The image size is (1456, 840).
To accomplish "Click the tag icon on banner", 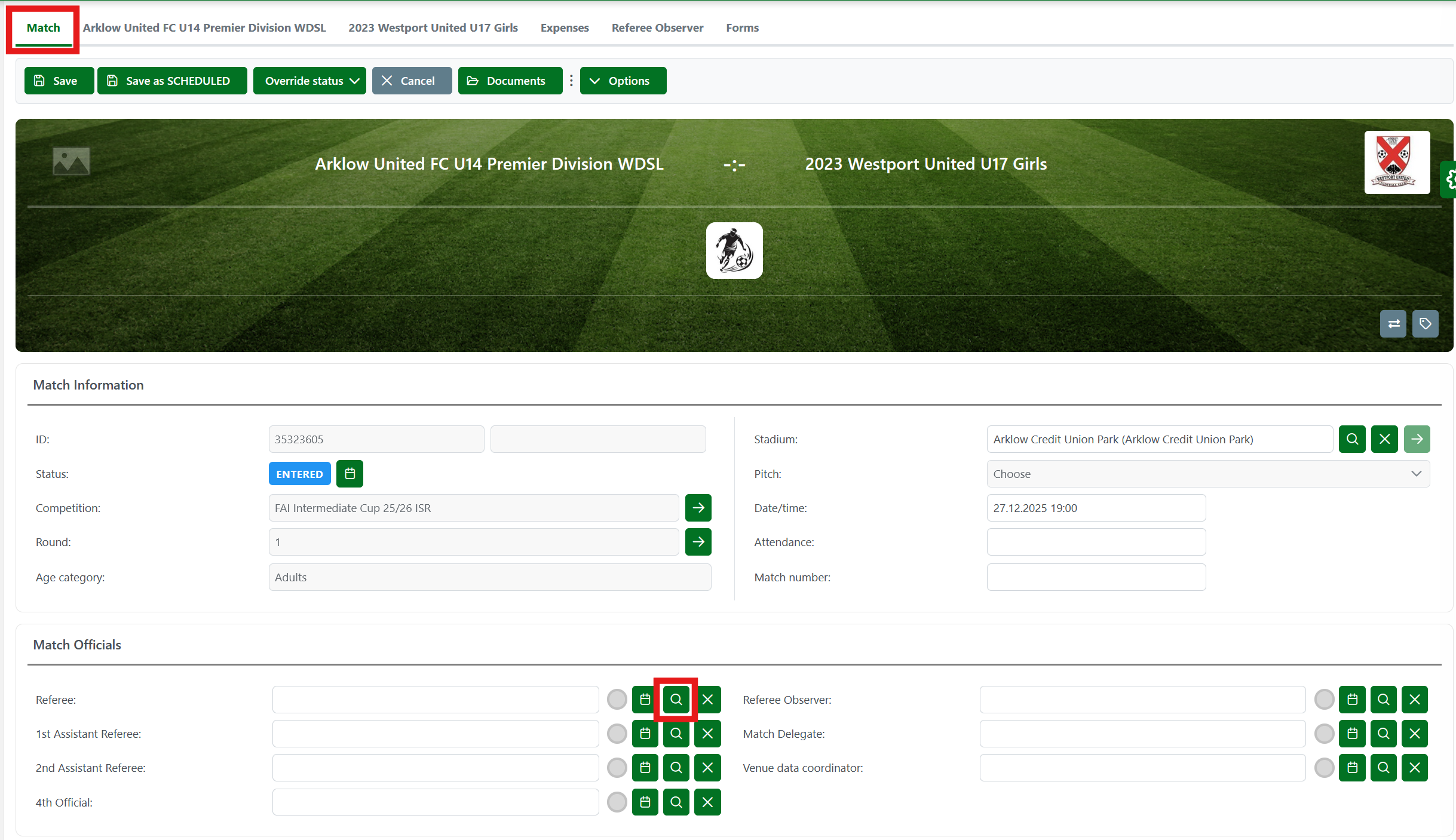I will pos(1426,324).
